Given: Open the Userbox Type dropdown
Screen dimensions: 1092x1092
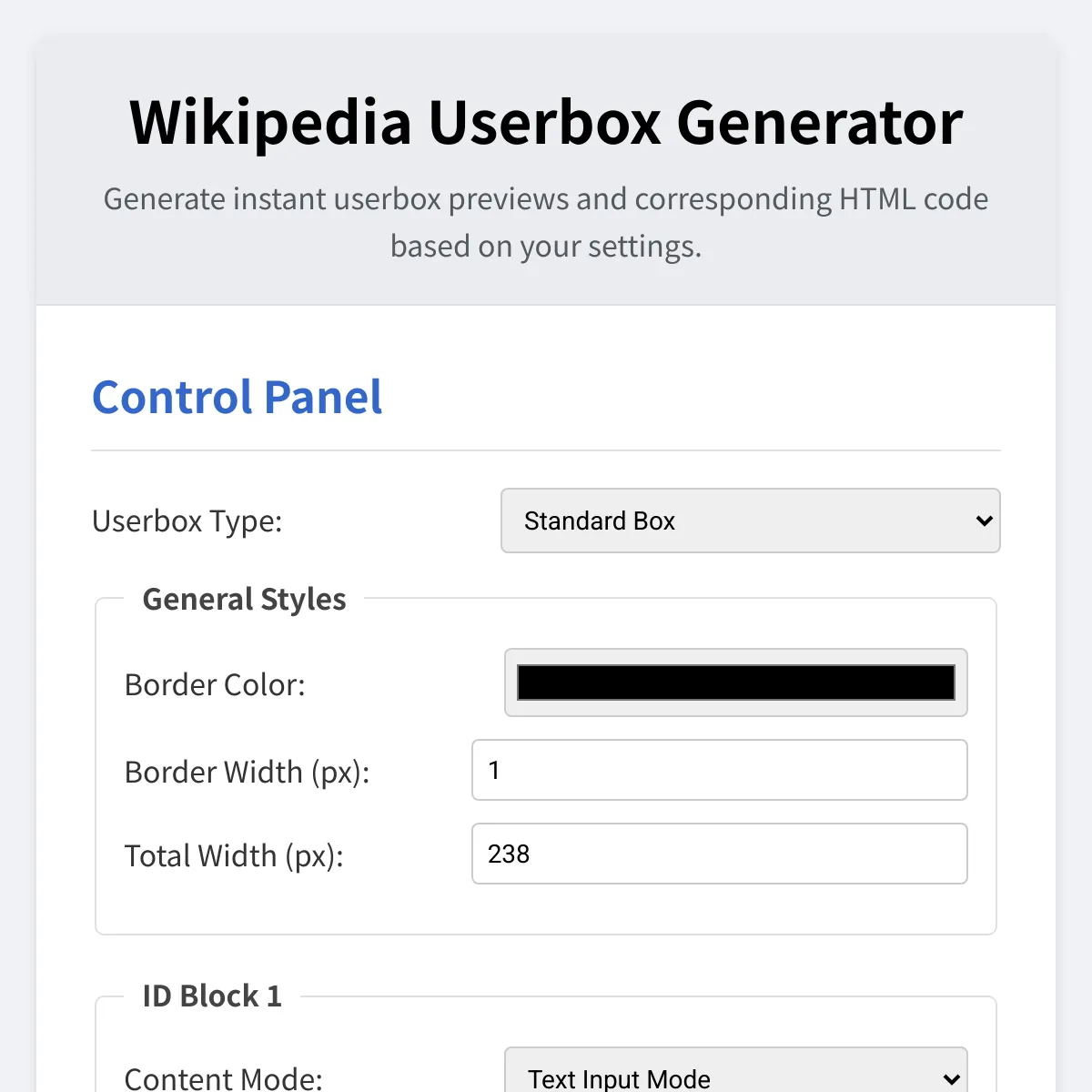Looking at the screenshot, I should (750, 521).
